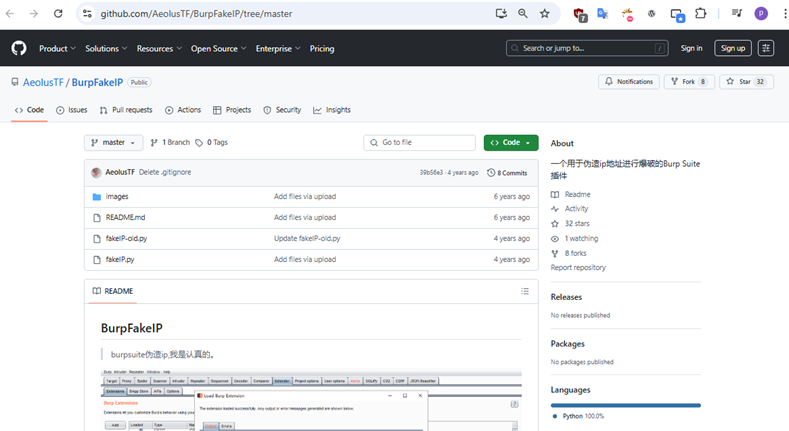Click the AeolusTF commit author avatar
This screenshot has height=431, width=789.
coord(97,173)
